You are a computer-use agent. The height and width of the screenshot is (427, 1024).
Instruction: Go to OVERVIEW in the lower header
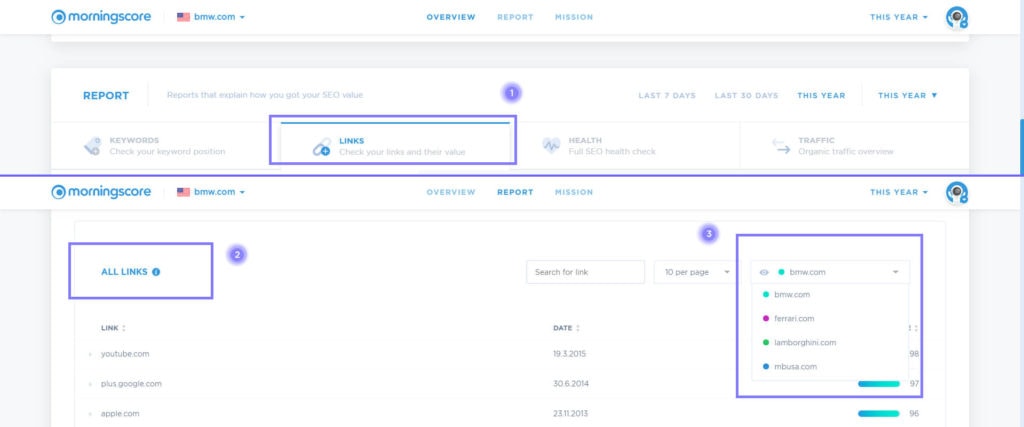pyautogui.click(x=451, y=192)
